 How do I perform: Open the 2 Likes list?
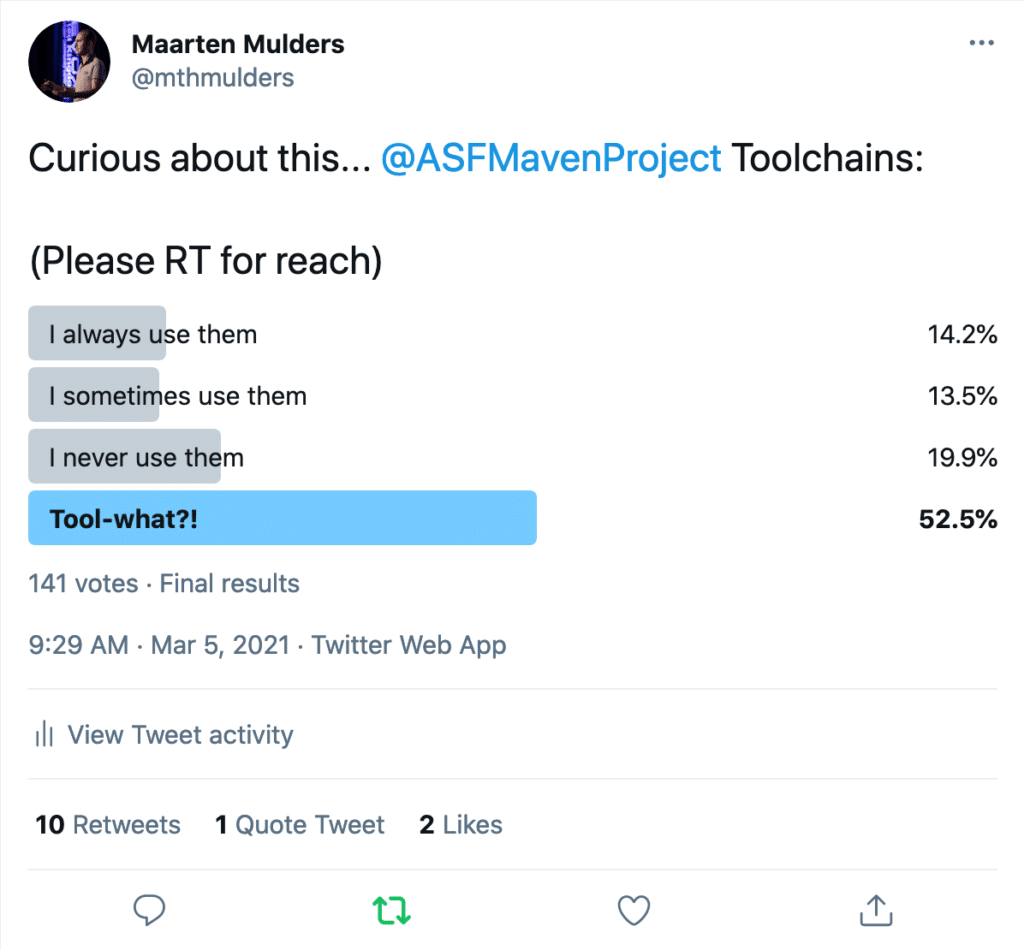pyautogui.click(x=460, y=824)
